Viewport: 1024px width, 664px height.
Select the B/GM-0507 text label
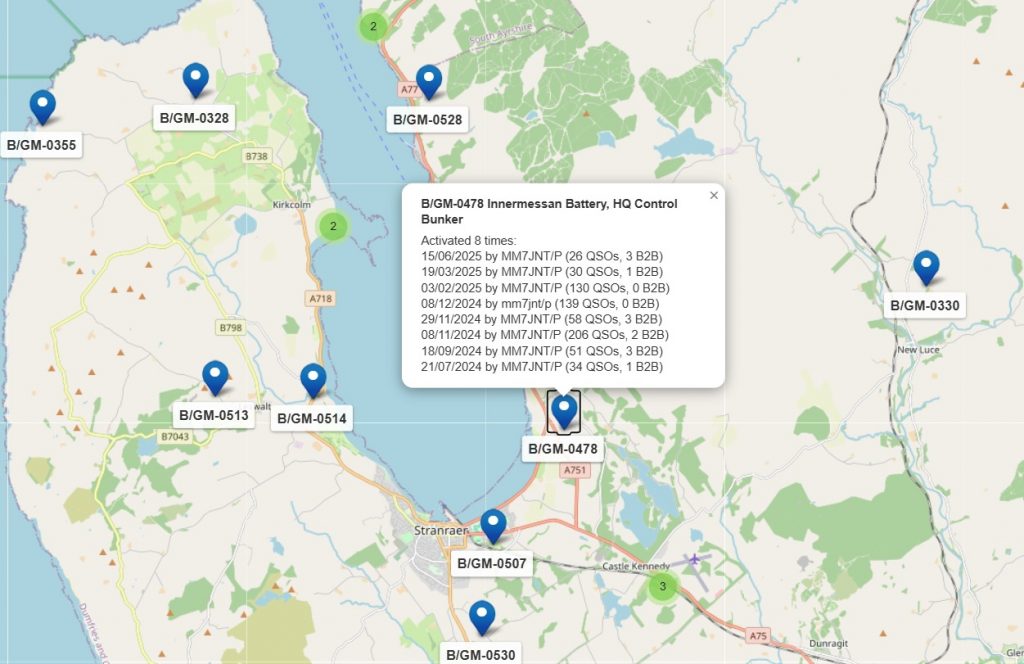click(x=491, y=563)
